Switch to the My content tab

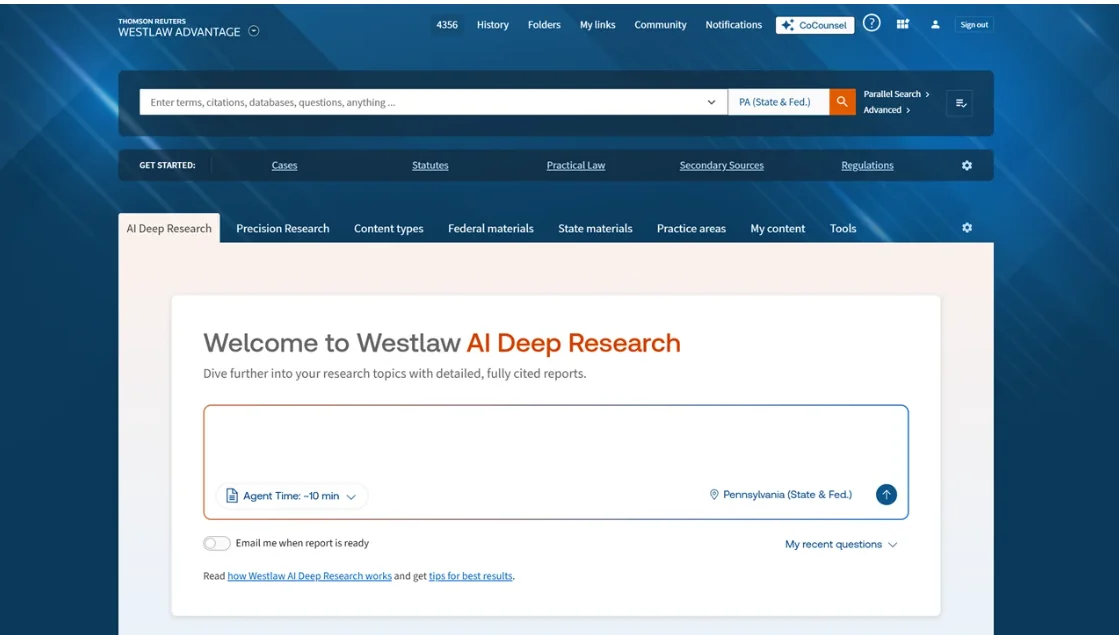click(778, 228)
